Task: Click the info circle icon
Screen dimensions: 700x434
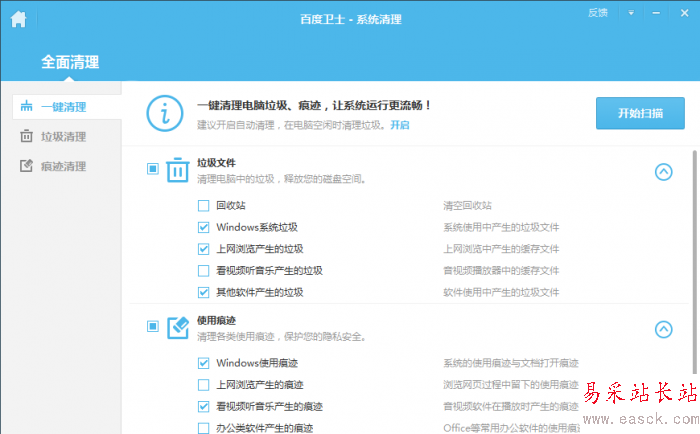Action: tap(165, 113)
